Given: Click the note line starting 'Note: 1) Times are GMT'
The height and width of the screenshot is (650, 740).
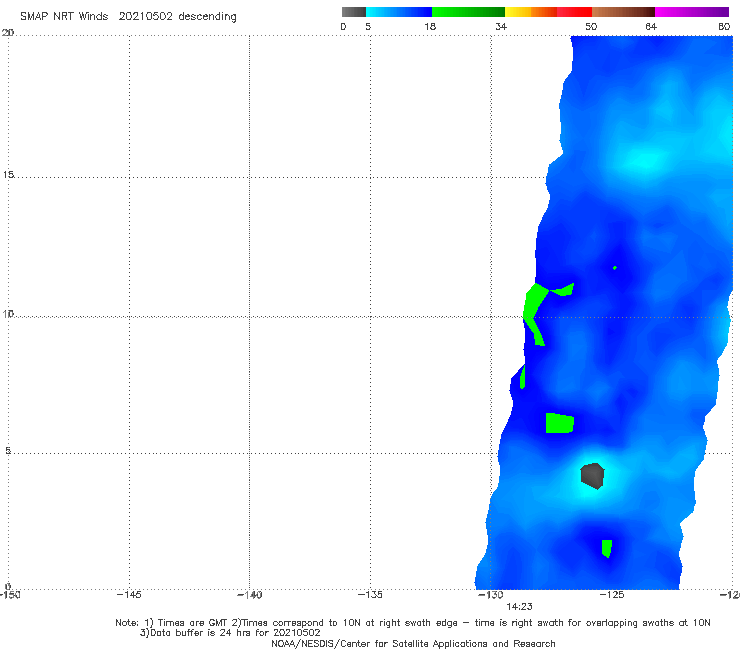Looking at the screenshot, I should pyautogui.click(x=412, y=623).
